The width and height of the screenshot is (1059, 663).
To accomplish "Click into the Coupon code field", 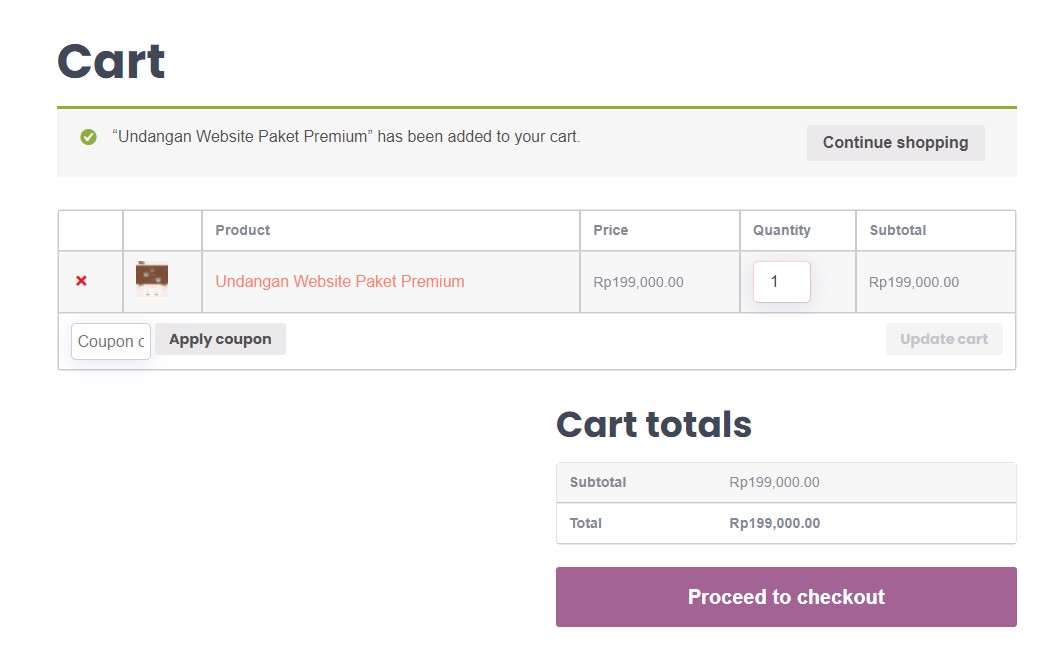I will (x=111, y=341).
